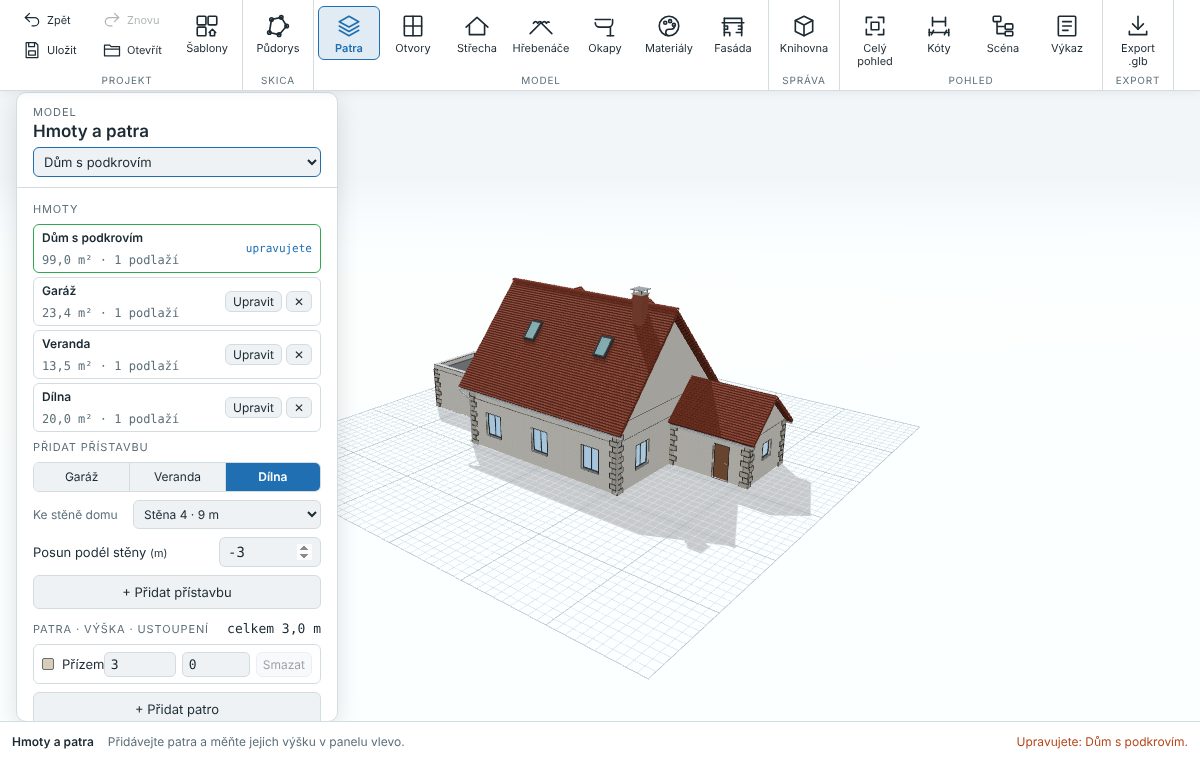Click the Přízemí floor height field
1200x760 pixels.
[140, 664]
